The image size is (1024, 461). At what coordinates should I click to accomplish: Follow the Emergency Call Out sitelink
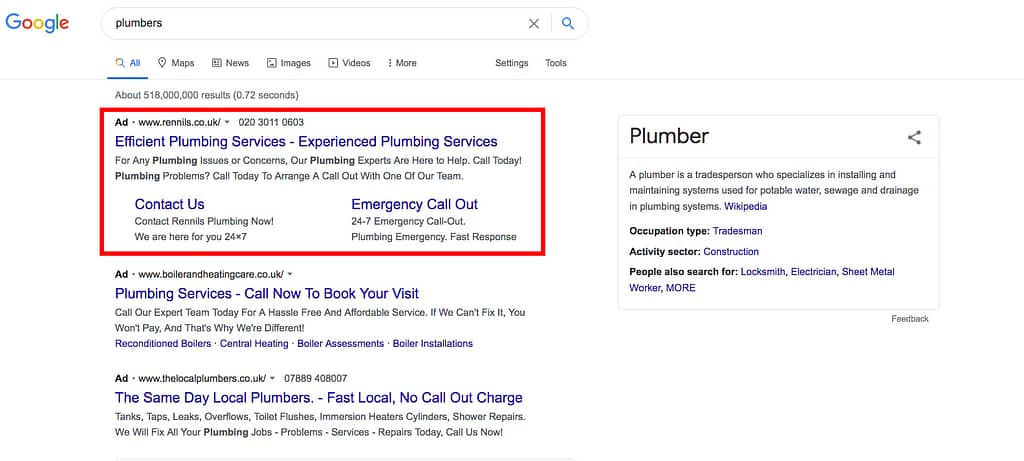(415, 204)
